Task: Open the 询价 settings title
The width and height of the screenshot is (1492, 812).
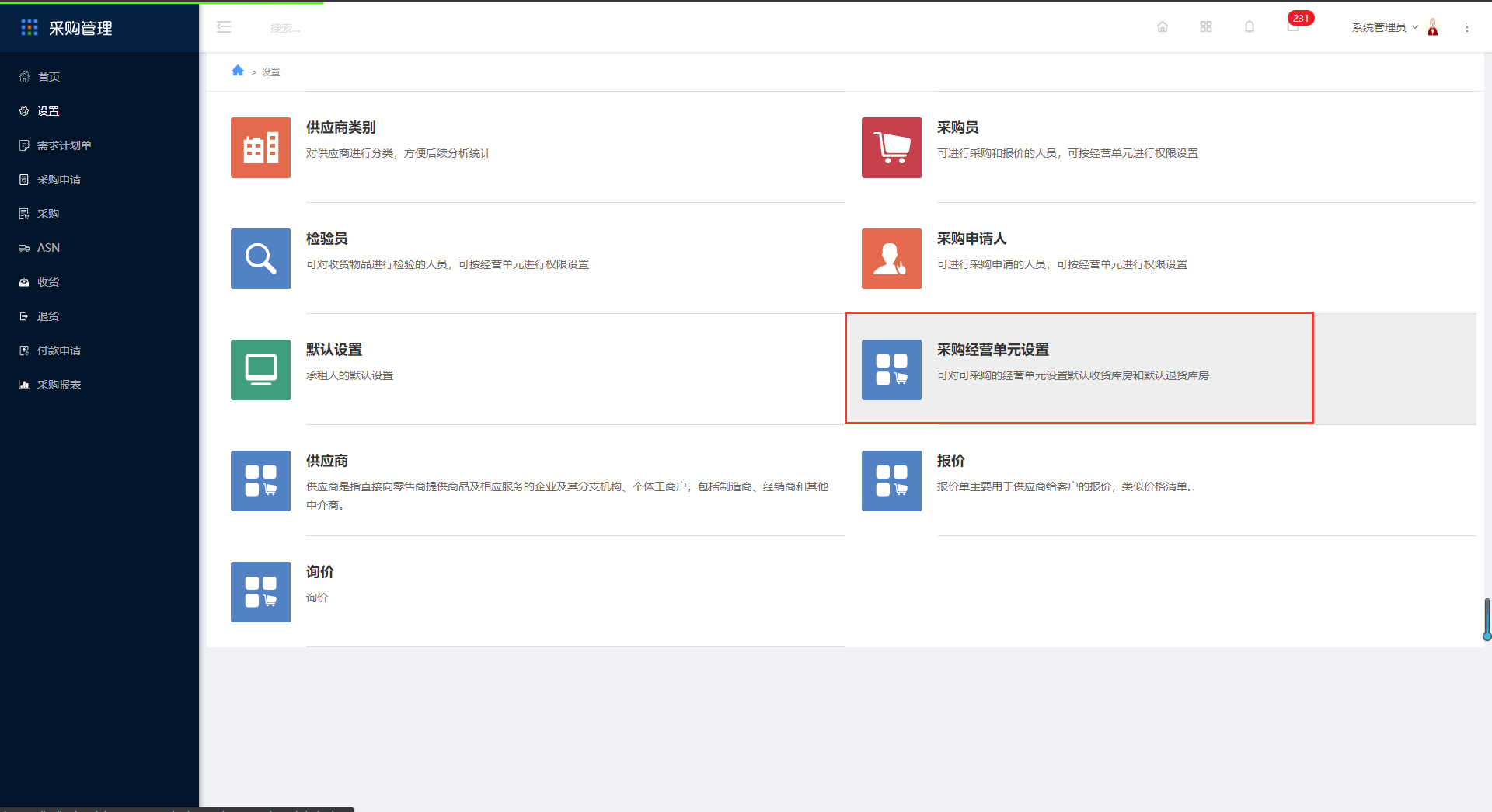Action: coord(319,572)
